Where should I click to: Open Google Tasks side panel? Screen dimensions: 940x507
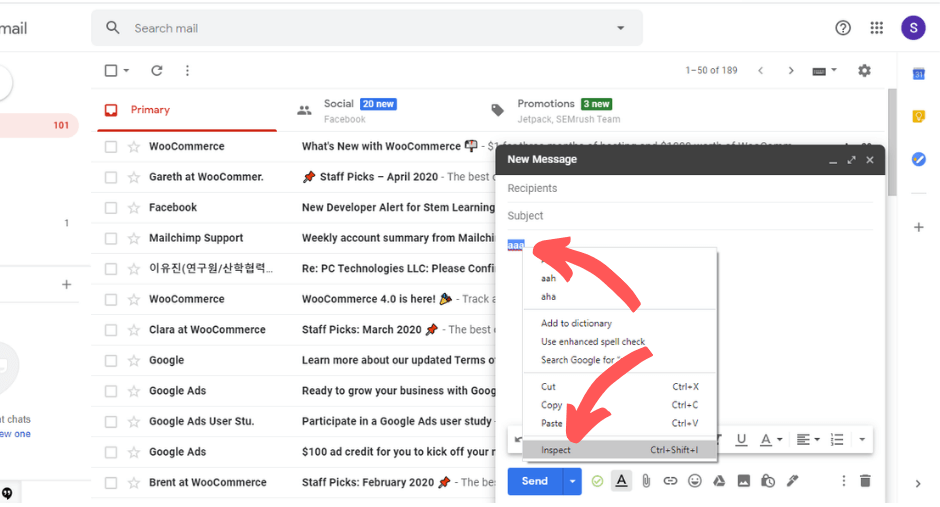coord(918,159)
